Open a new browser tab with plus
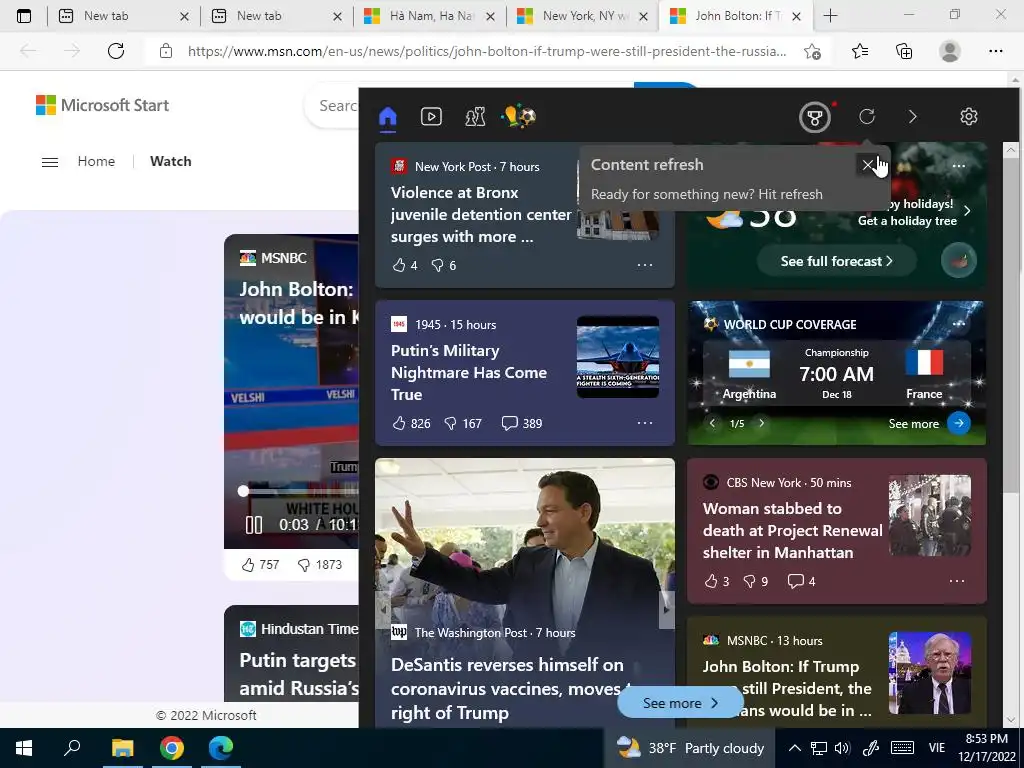 coord(830,16)
